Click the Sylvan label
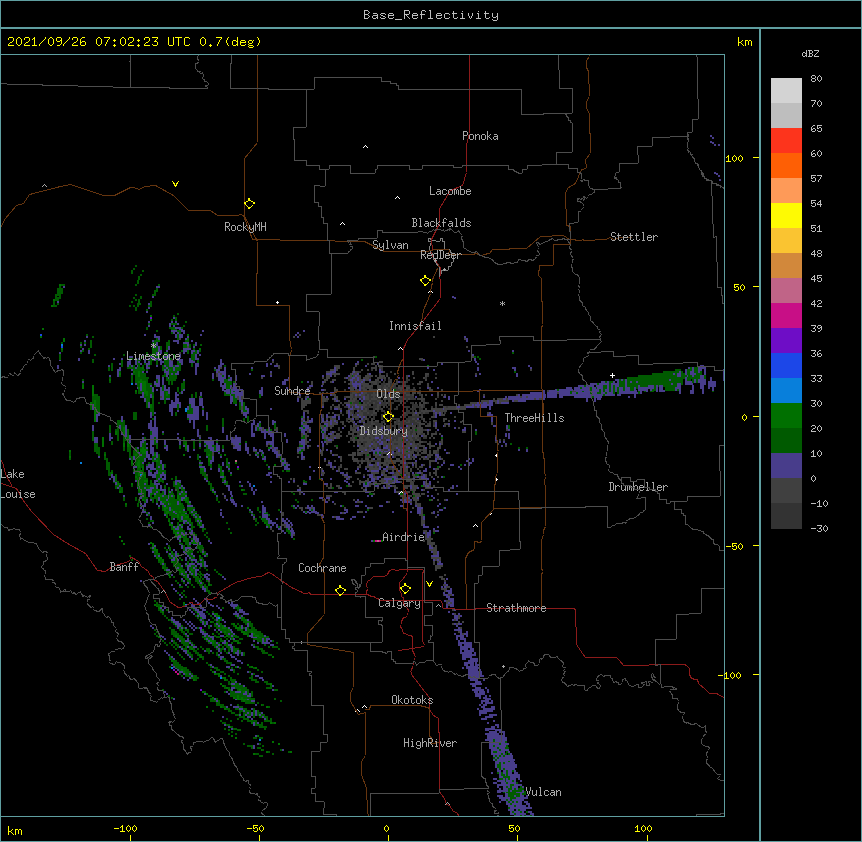Image resolution: width=862 pixels, height=842 pixels. coord(390,245)
